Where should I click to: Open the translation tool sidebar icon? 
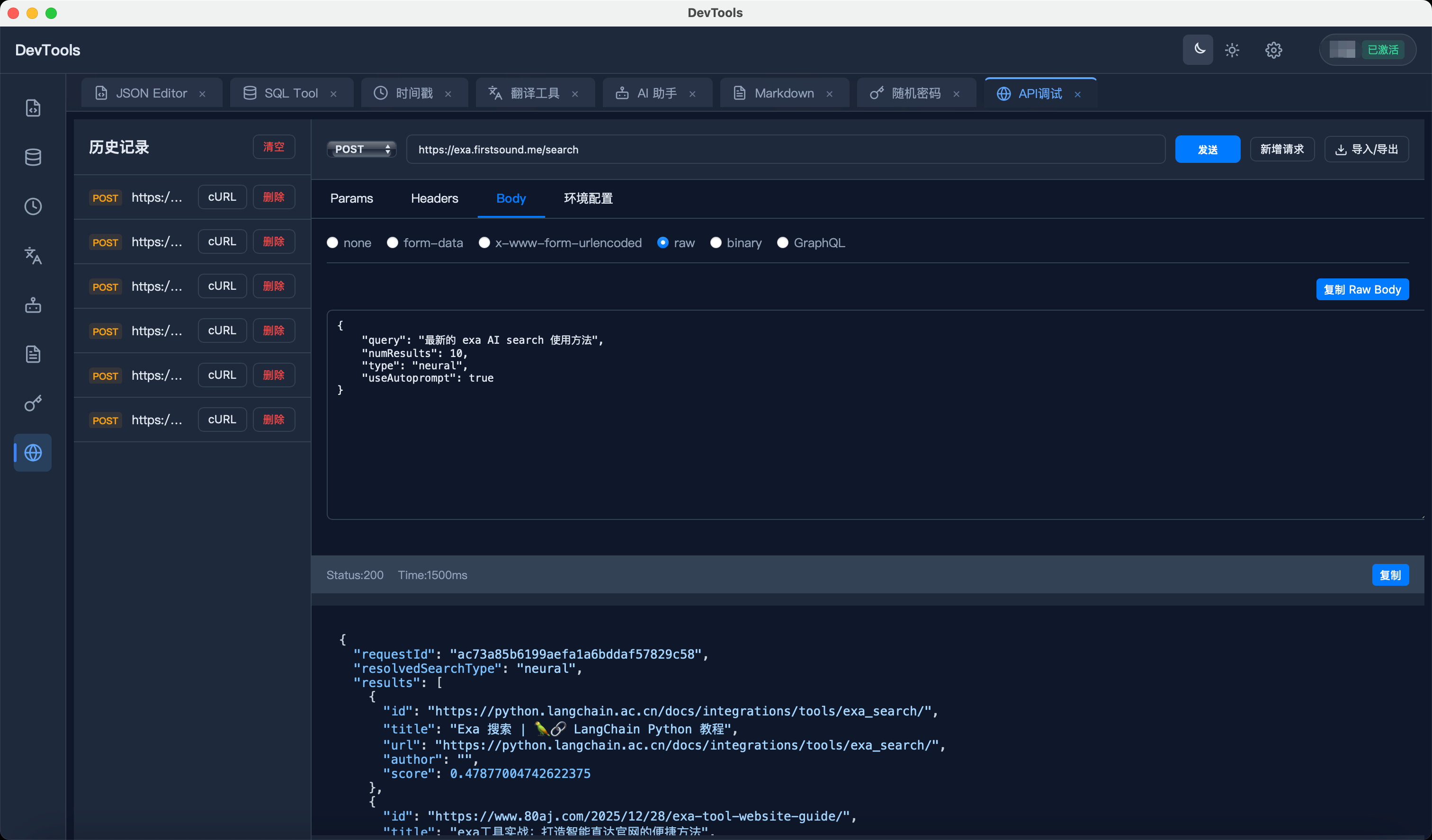tap(33, 256)
